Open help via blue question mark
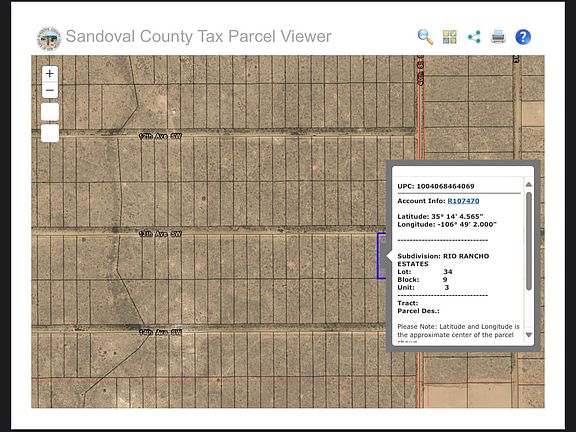Viewport: 576px width, 432px height. click(x=523, y=37)
